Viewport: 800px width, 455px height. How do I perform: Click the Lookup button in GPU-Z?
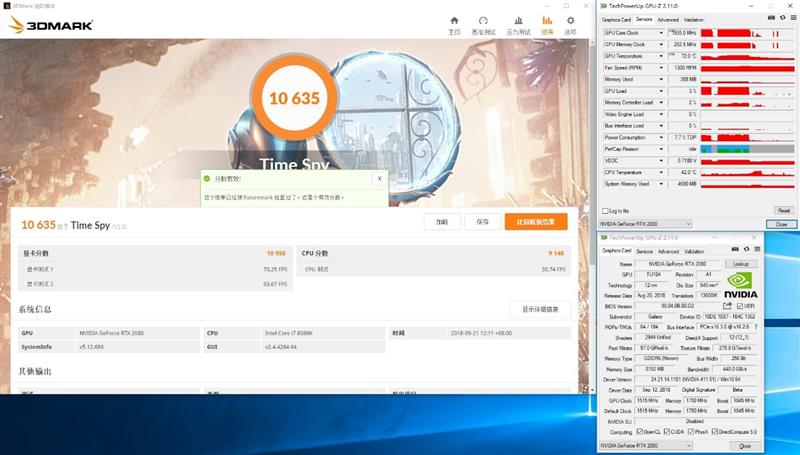(x=741, y=264)
